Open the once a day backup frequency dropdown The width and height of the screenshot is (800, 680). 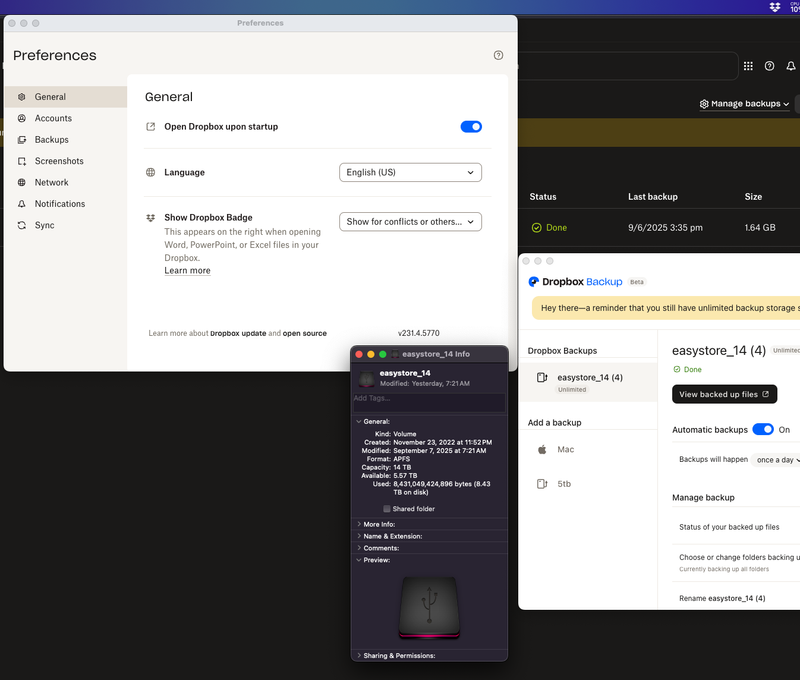coord(776,460)
